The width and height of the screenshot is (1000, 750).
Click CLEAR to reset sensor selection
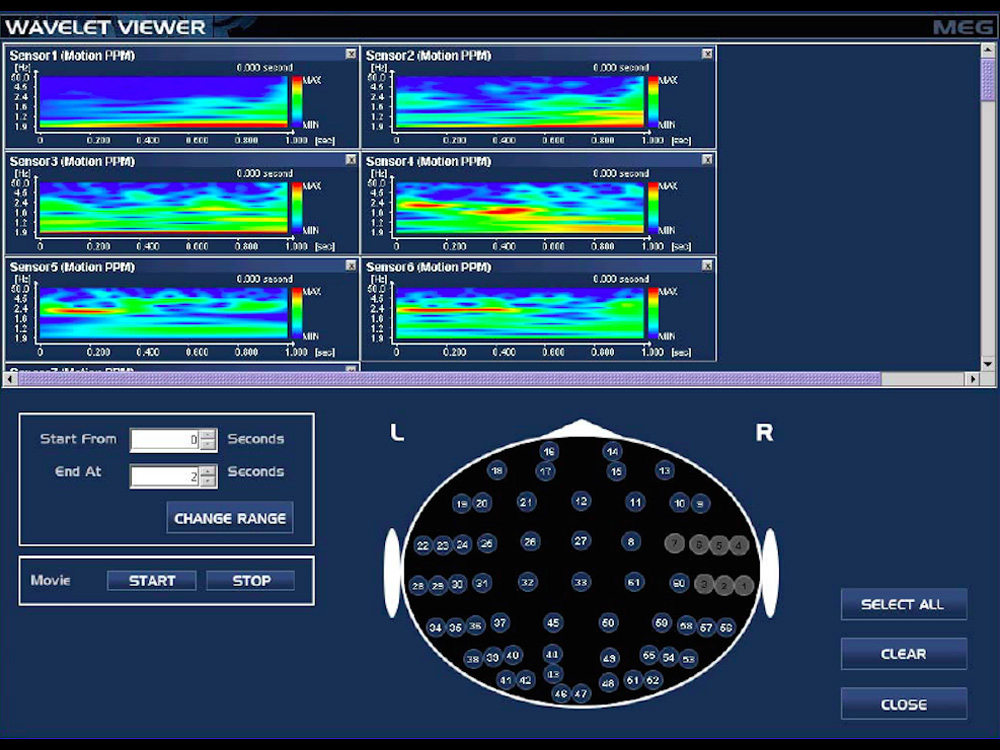point(903,654)
